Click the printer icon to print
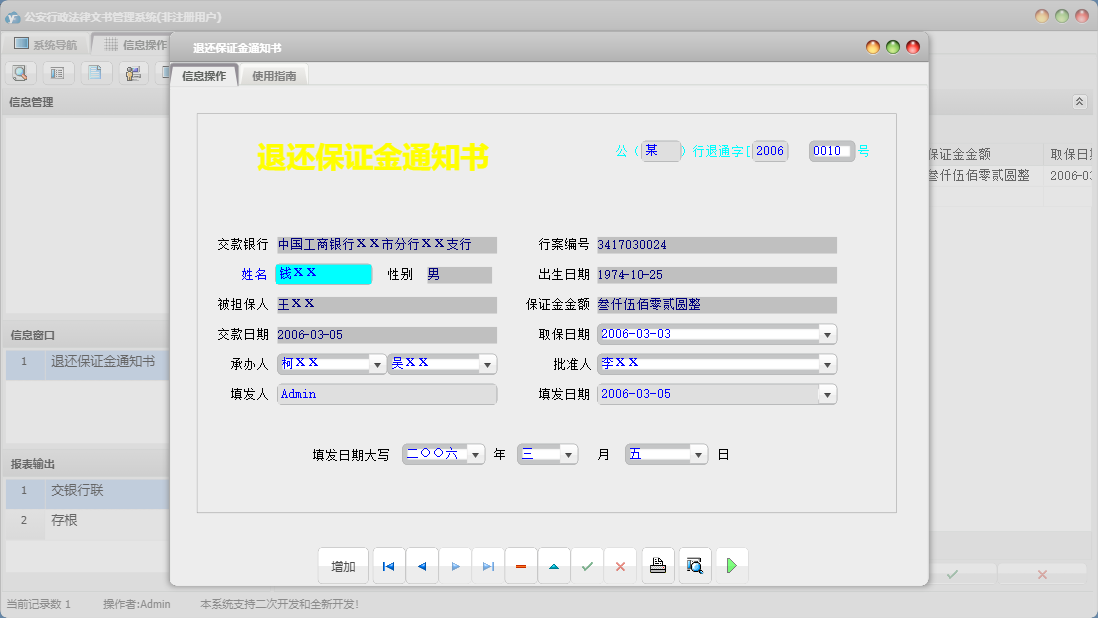The height and width of the screenshot is (618, 1098). click(657, 566)
